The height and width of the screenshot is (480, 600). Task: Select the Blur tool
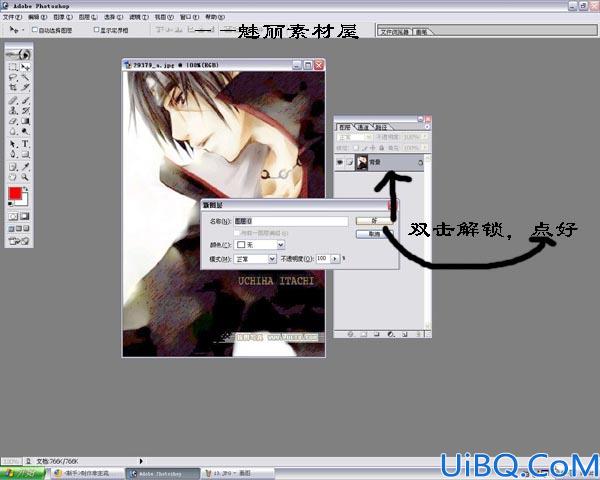[13, 131]
